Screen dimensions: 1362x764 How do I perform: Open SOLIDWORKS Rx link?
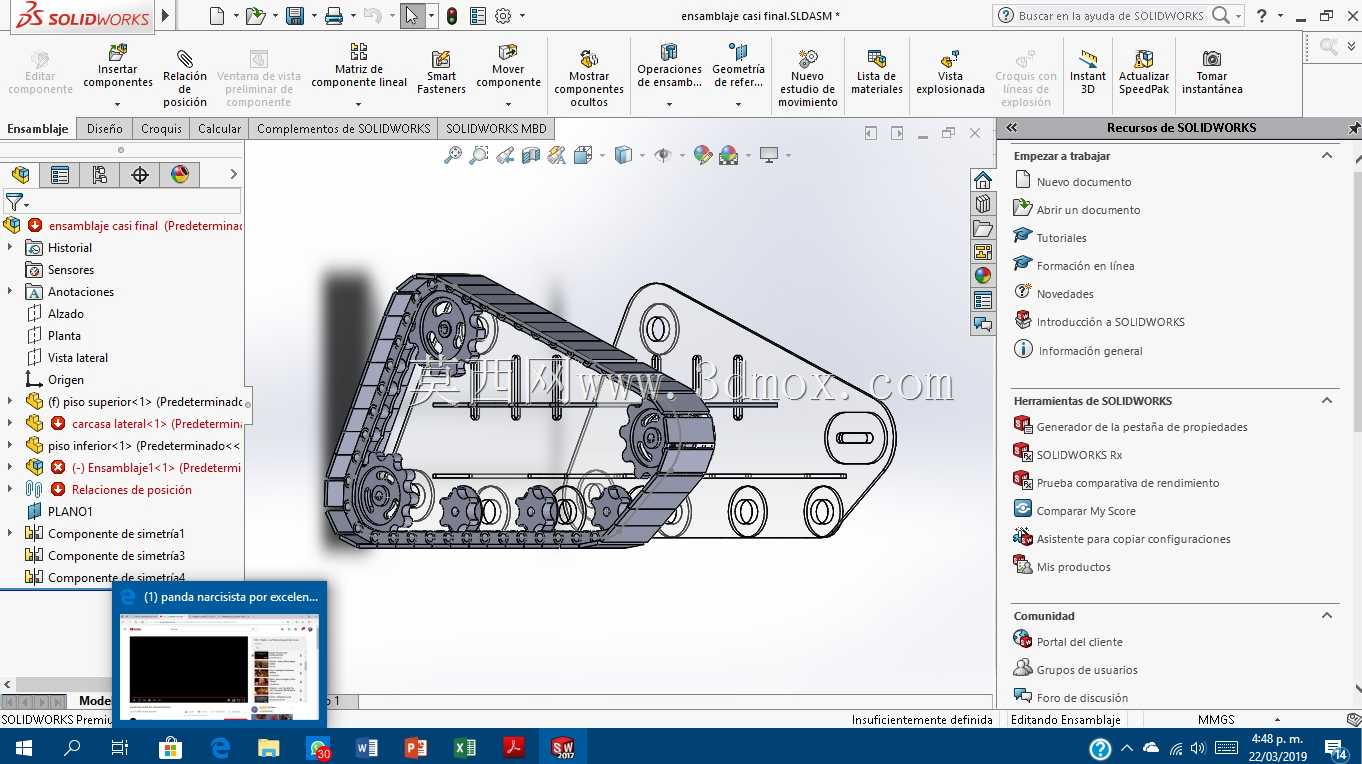point(1079,455)
